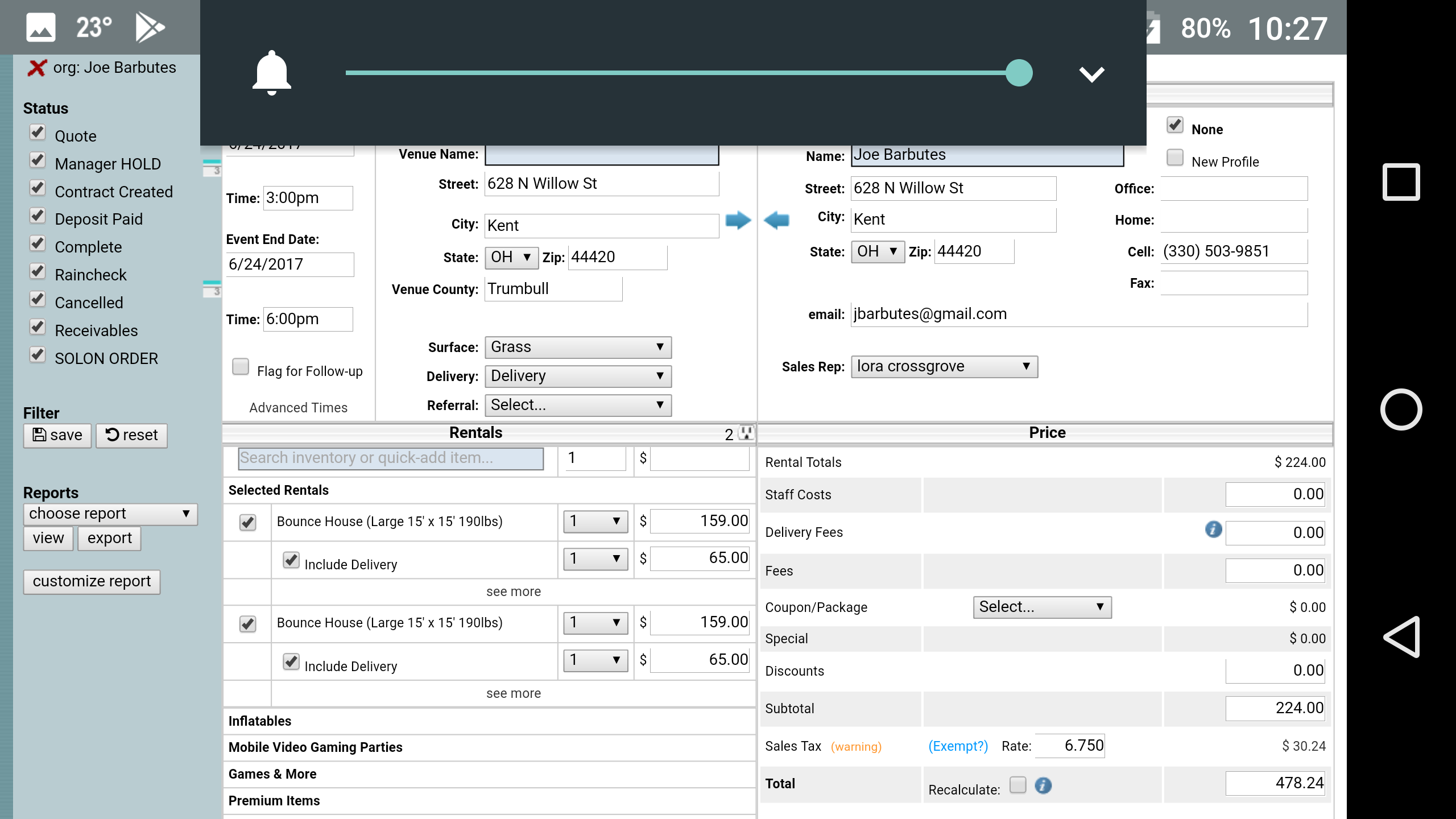Open the Premium Items category
This screenshot has width=1456, height=819.
pos(274,801)
